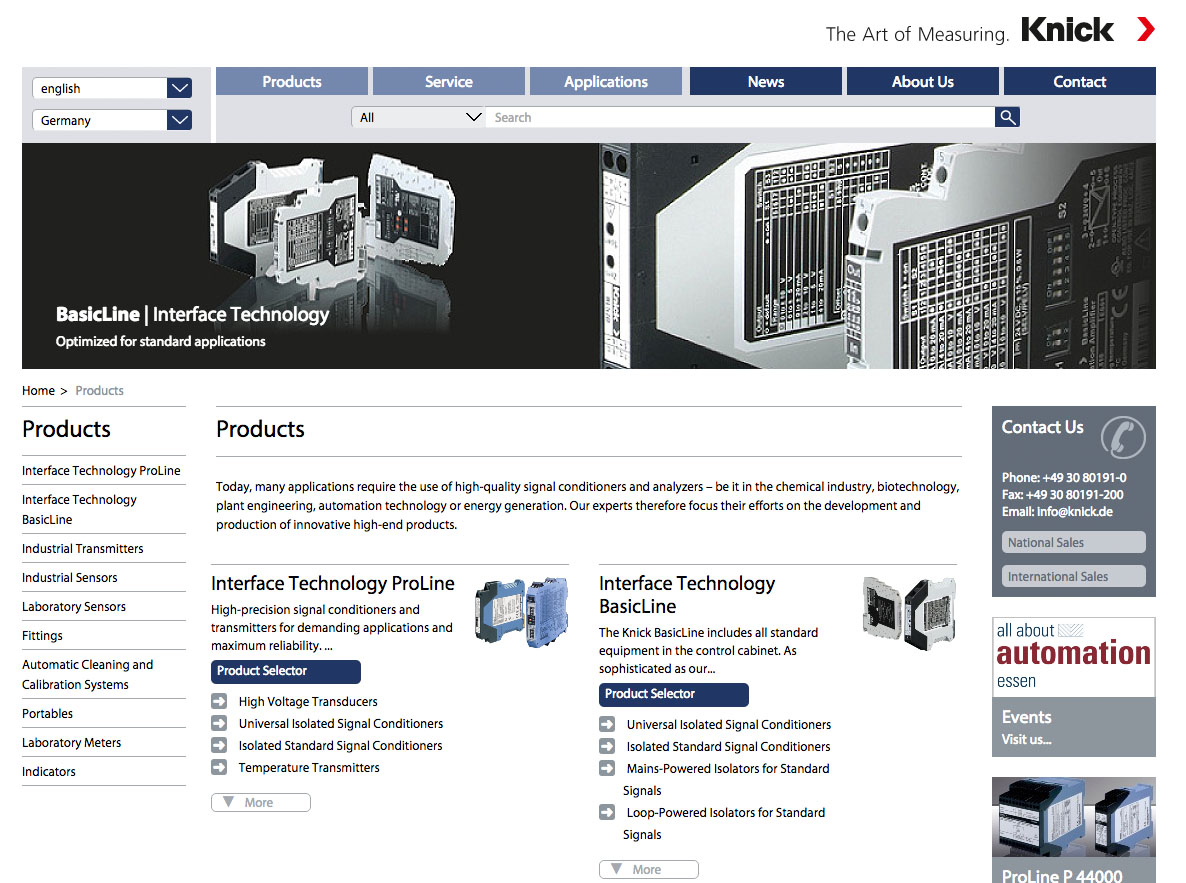
Task: Click the phone number +49 30 80191-0
Action: 1085,477
